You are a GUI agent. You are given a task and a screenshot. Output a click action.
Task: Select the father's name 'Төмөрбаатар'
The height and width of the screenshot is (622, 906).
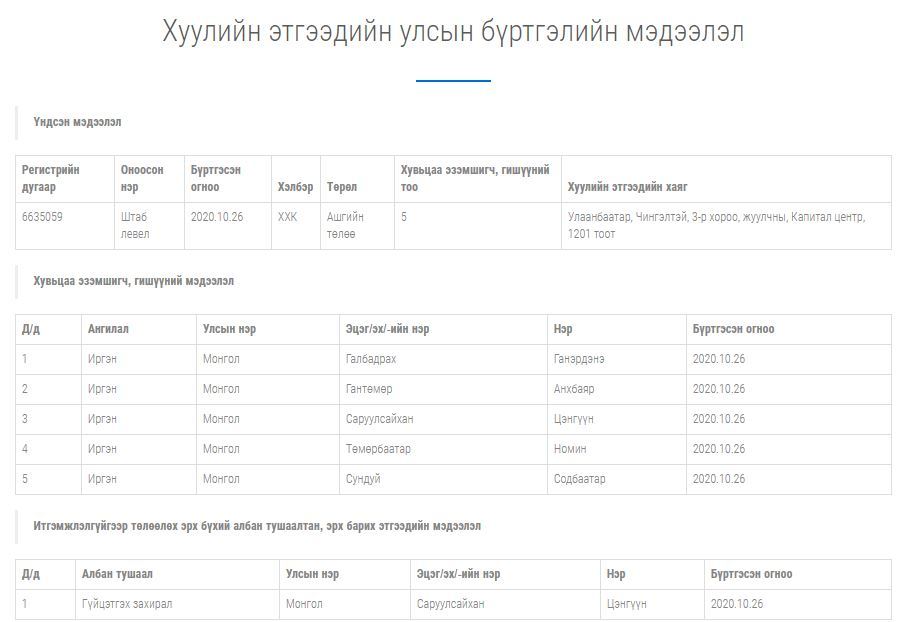pos(378,449)
